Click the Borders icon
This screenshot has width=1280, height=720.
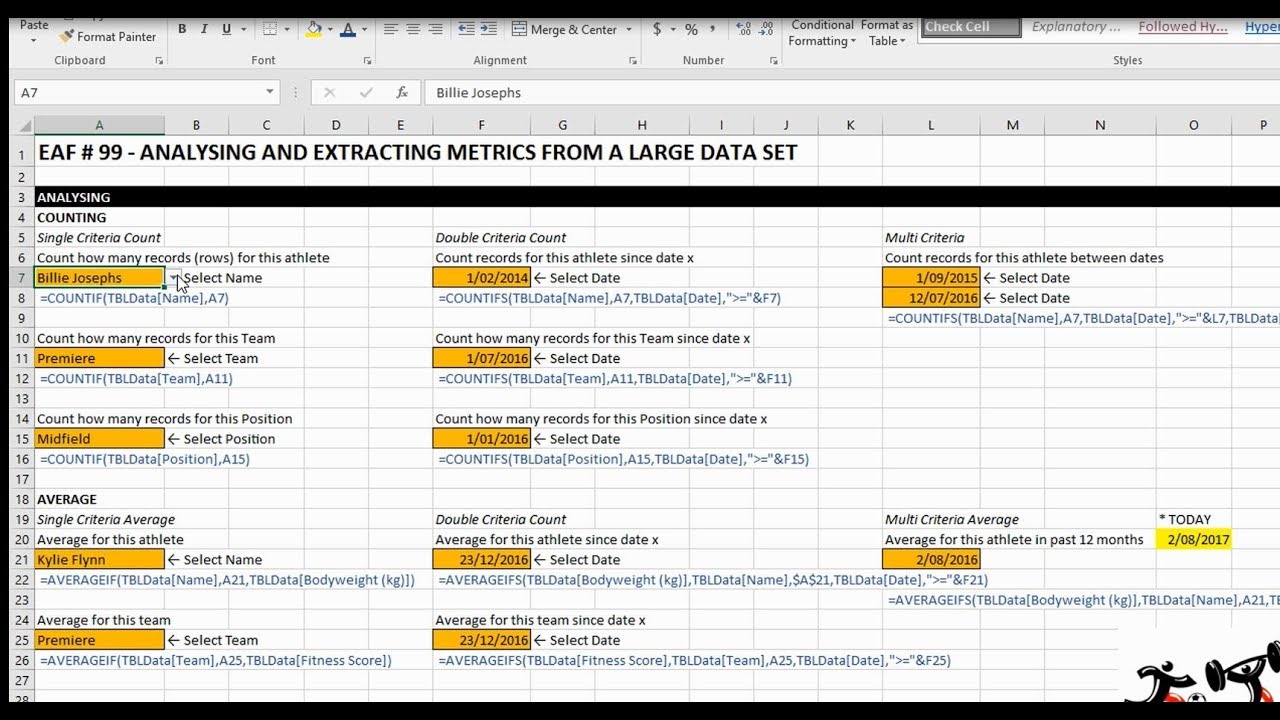coord(270,30)
